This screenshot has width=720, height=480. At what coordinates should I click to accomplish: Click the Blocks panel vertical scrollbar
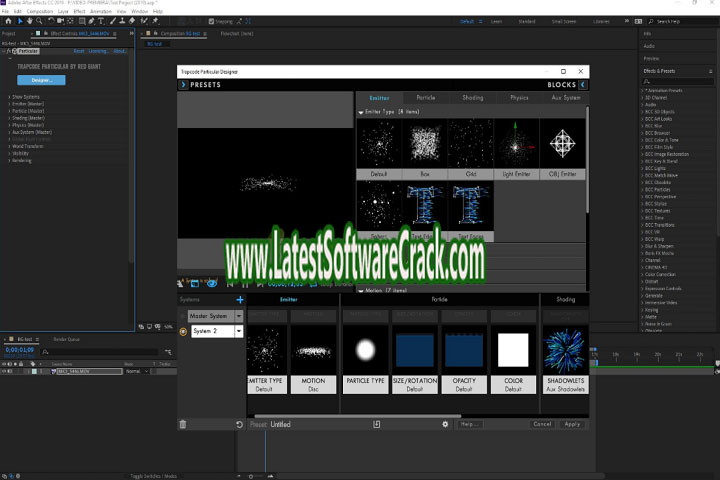(587, 159)
